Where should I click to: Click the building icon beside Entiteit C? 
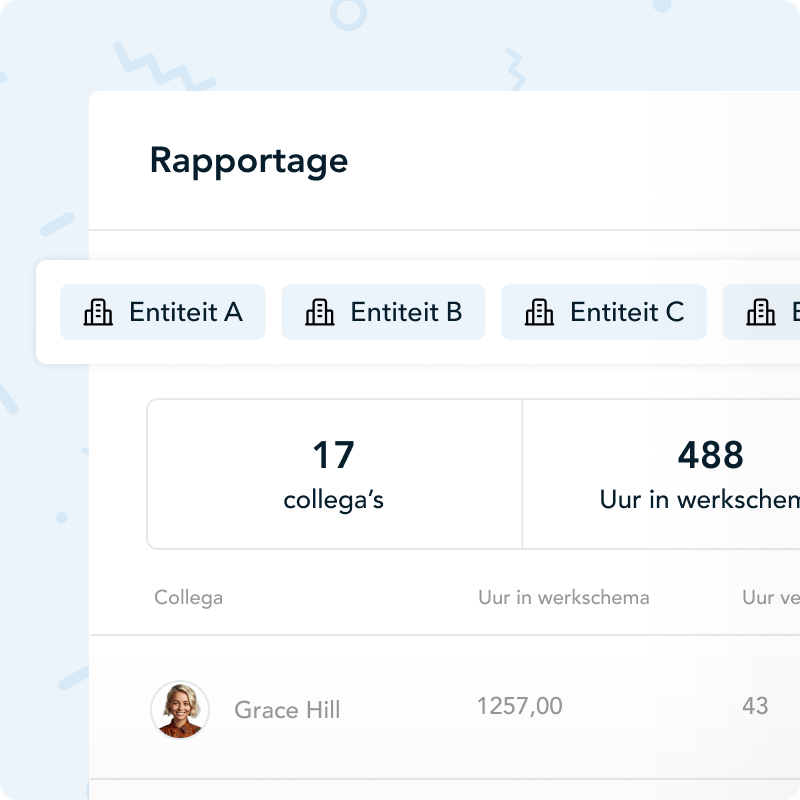tap(539, 312)
